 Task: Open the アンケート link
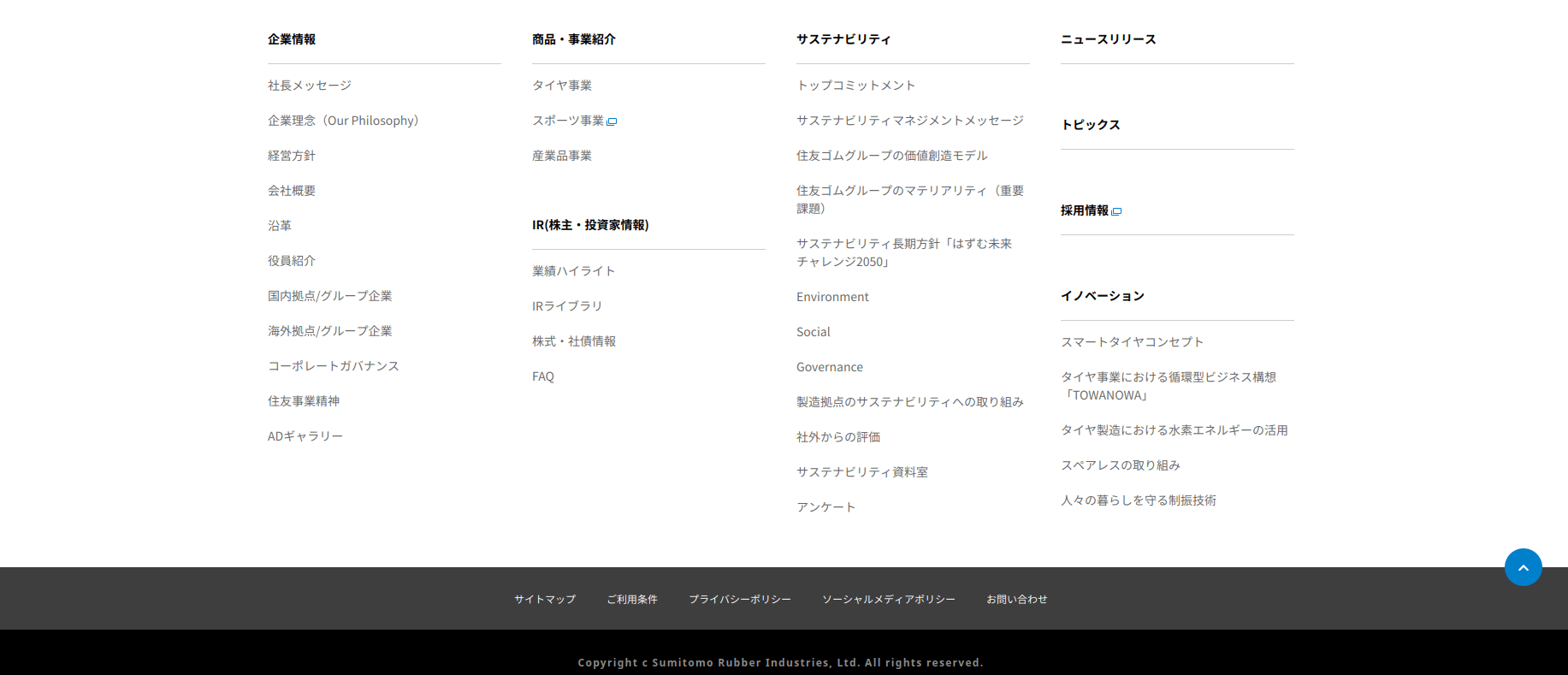tap(825, 507)
